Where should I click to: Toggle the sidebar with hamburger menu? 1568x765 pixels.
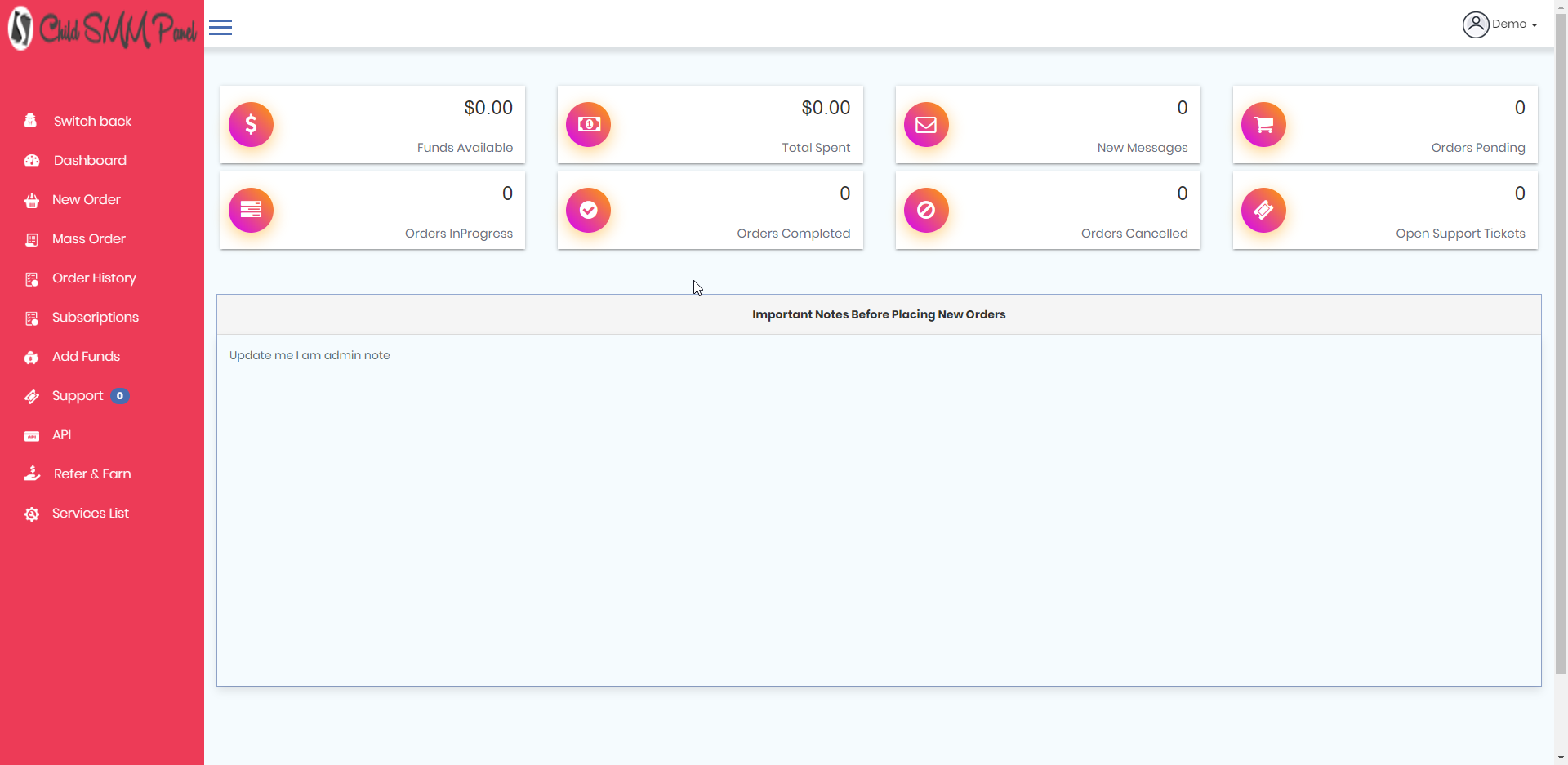pyautogui.click(x=220, y=28)
